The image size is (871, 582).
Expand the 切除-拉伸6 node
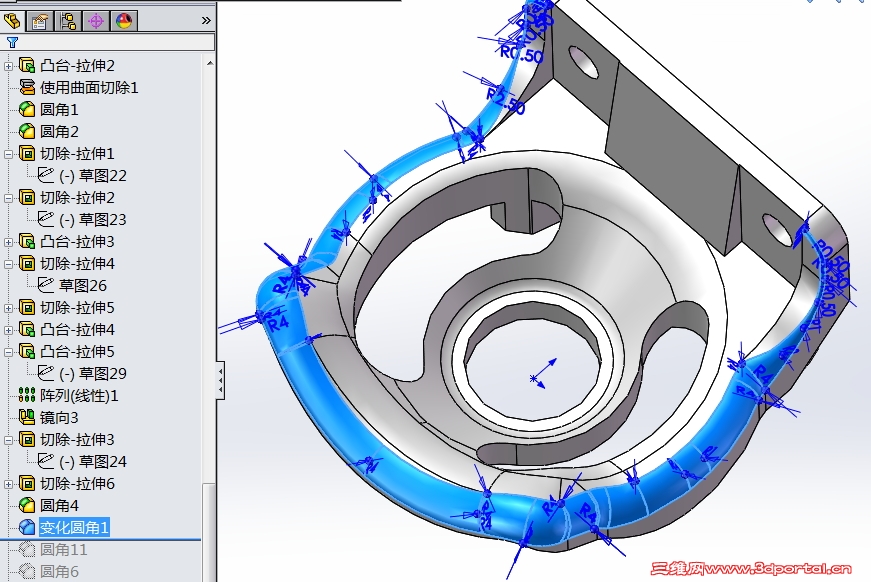click(8, 484)
